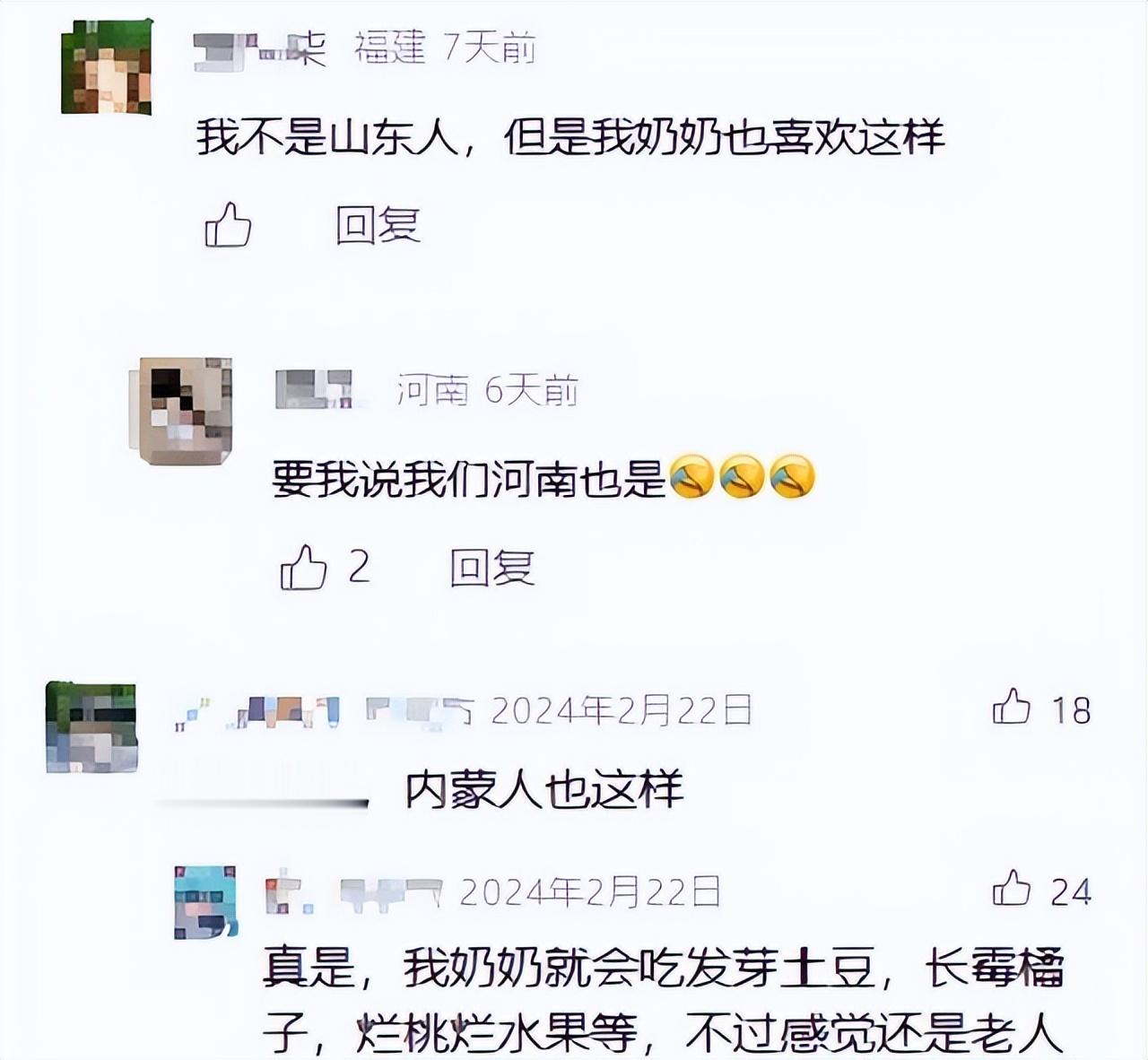
Task: Reply to the Henan user's comment
Action: [492, 568]
